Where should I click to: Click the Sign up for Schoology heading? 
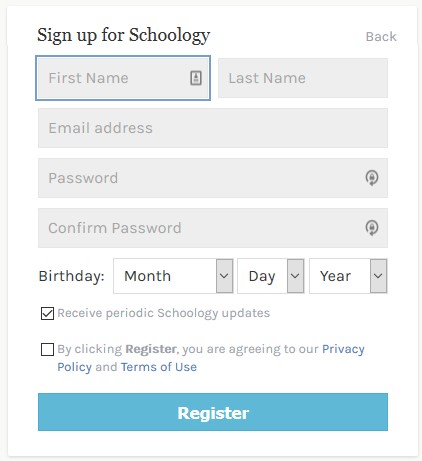(x=124, y=35)
